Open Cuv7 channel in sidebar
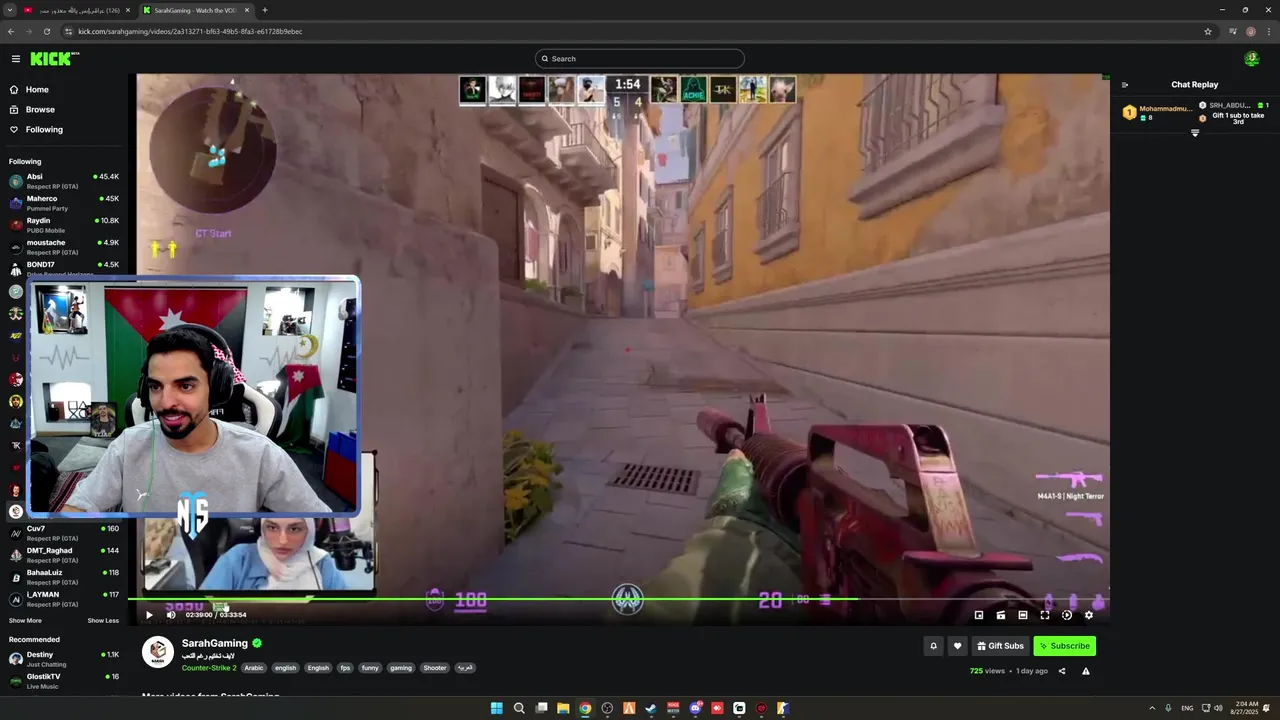 [64, 533]
